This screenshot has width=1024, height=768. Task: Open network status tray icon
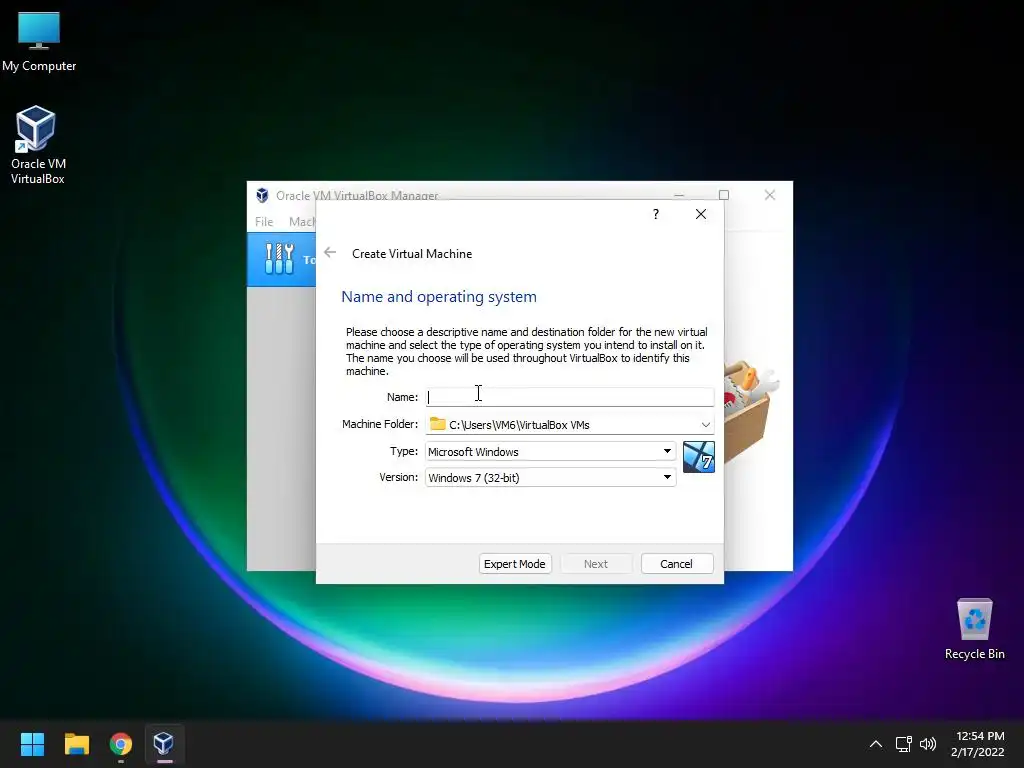click(904, 744)
